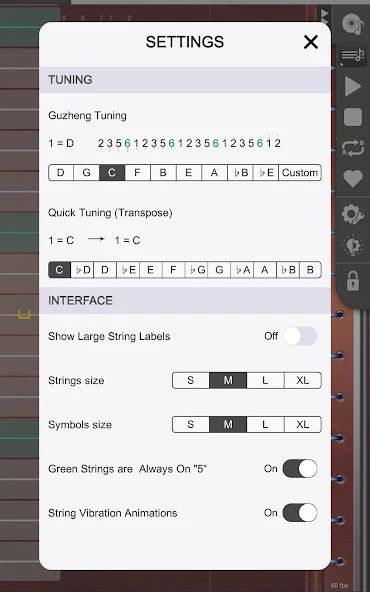Select ♭B guzheng tuning key

(x=240, y=173)
